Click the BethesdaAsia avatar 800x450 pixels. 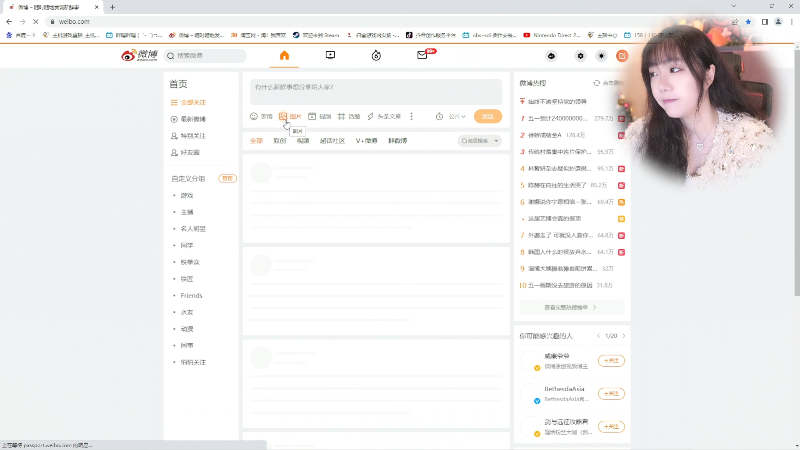coord(530,393)
